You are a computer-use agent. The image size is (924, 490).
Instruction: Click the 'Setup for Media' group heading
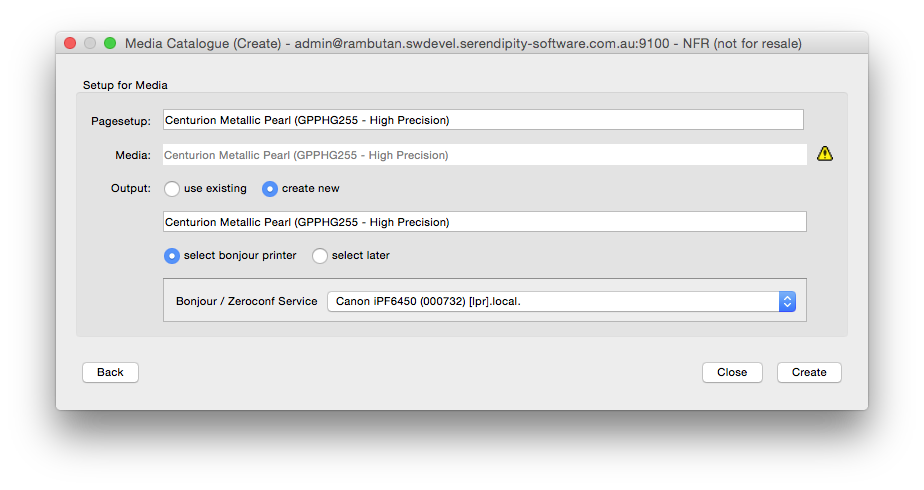click(125, 85)
